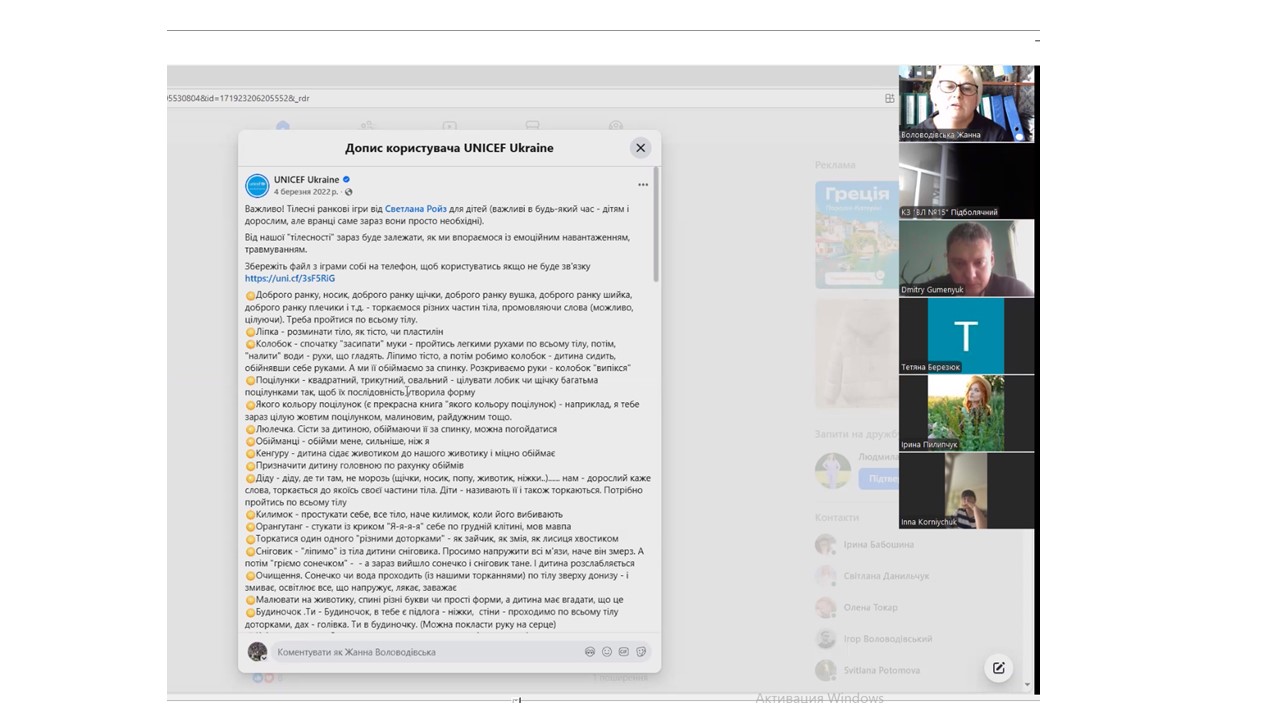Select Ірина Пилипчук participant video

[966, 413]
